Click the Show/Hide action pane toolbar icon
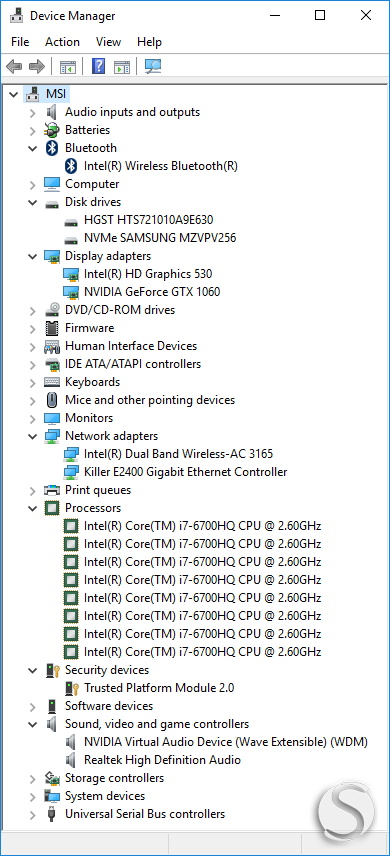This screenshot has width=390, height=856. click(122, 67)
